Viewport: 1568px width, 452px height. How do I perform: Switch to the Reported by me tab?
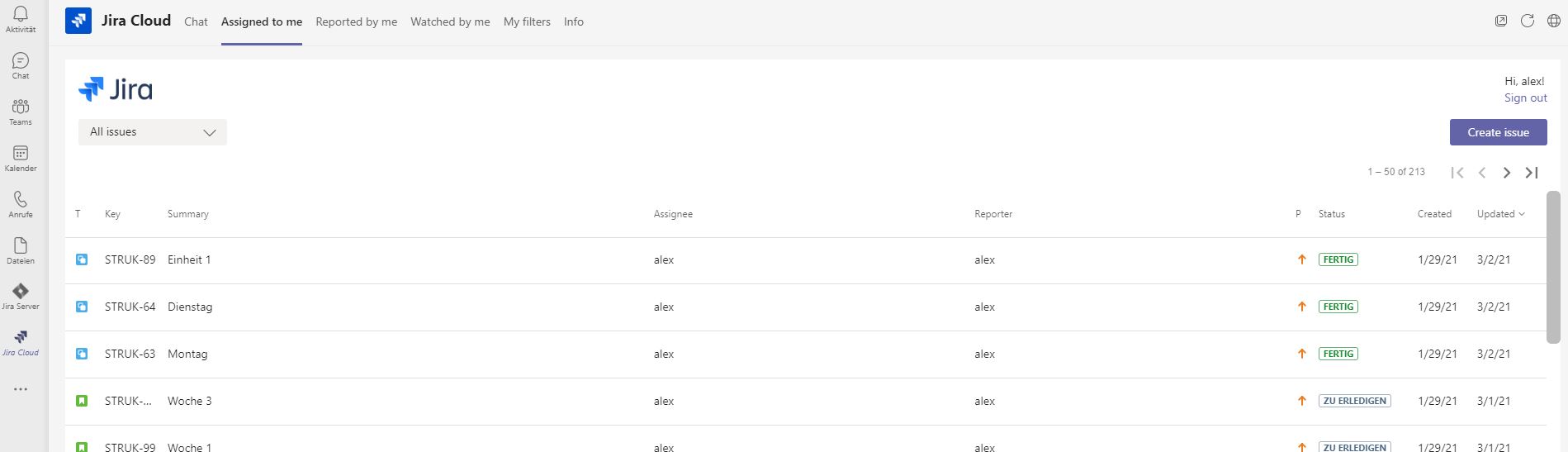coord(357,22)
